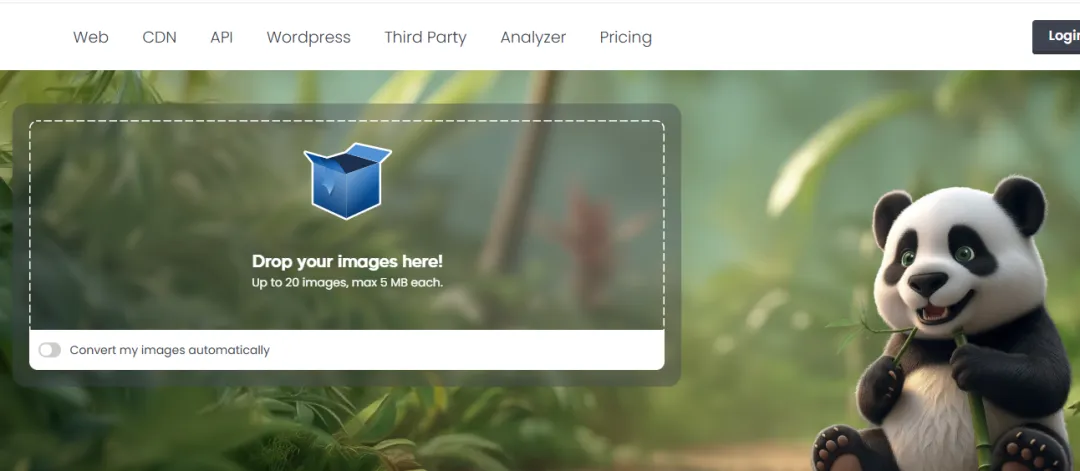This screenshot has width=1080, height=471.
Task: Click the white bar beside the convert toggle
Action: (x=347, y=350)
